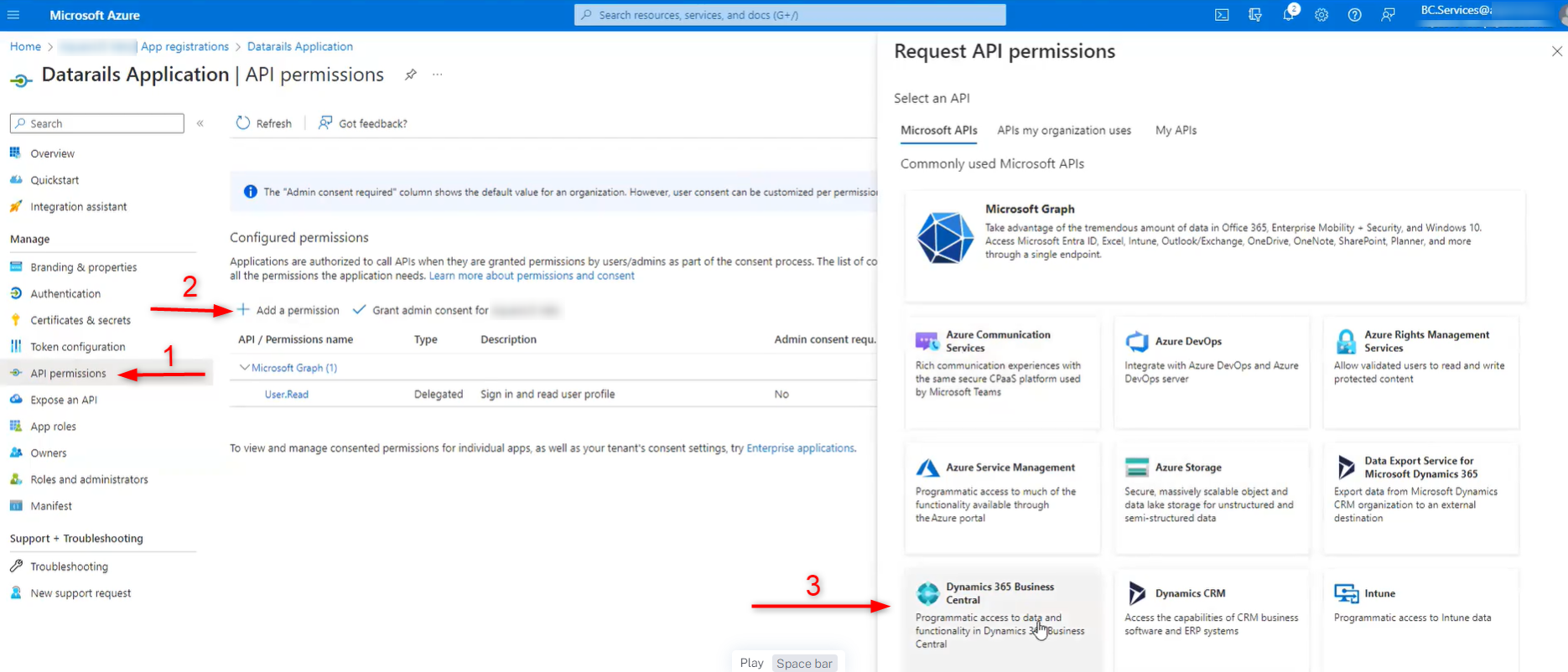1568x672 pixels.
Task: Click the Datarails Application breadcrumb link
Action: pos(300,47)
